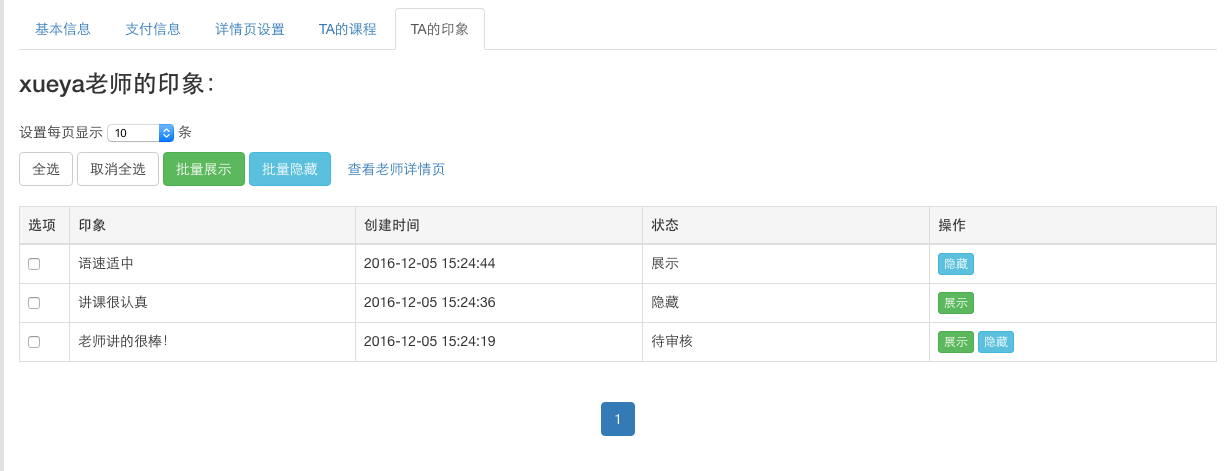The height and width of the screenshot is (471, 1225).
Task: Check the box for 讲课很认真 row
Action: coord(34,303)
